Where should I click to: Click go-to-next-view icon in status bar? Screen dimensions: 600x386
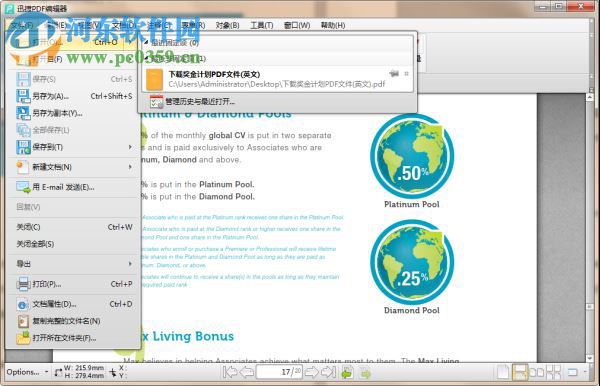pyautogui.click(x=365, y=372)
